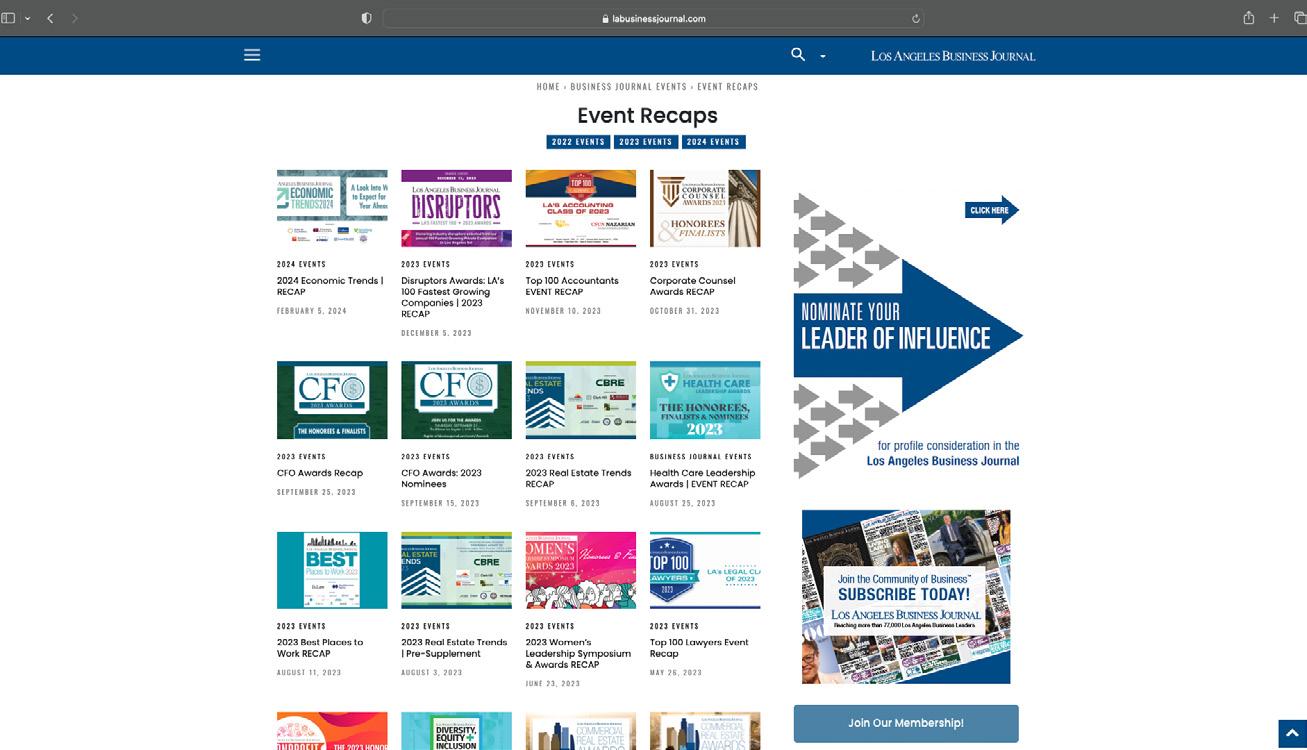1307x750 pixels.
Task: Click the Los Angeles Business Journal logo
Action: click(953, 56)
